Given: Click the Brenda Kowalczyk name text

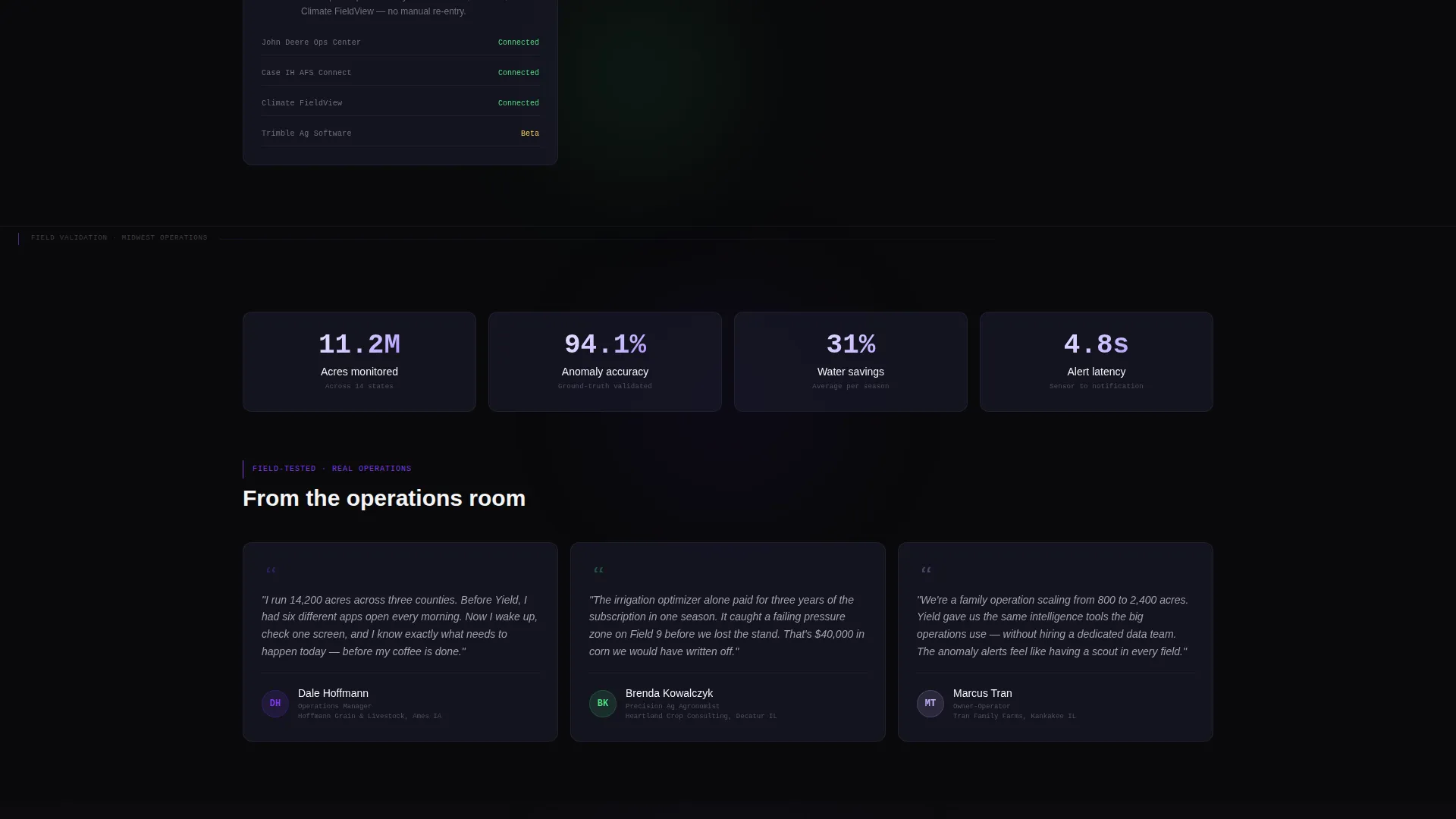Looking at the screenshot, I should click(x=669, y=693).
